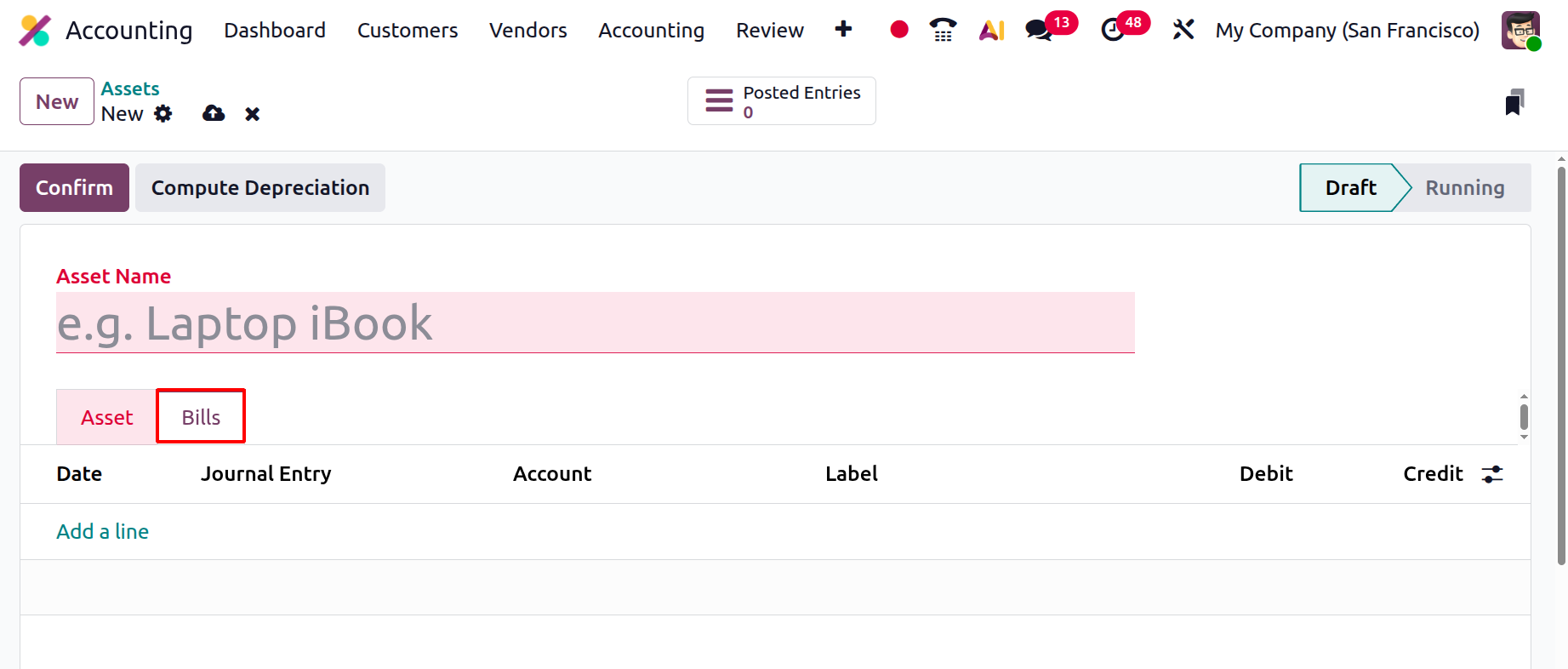Screen dimensions: 1568x669
Task: Open the activities clock icon
Action: click(x=1112, y=31)
